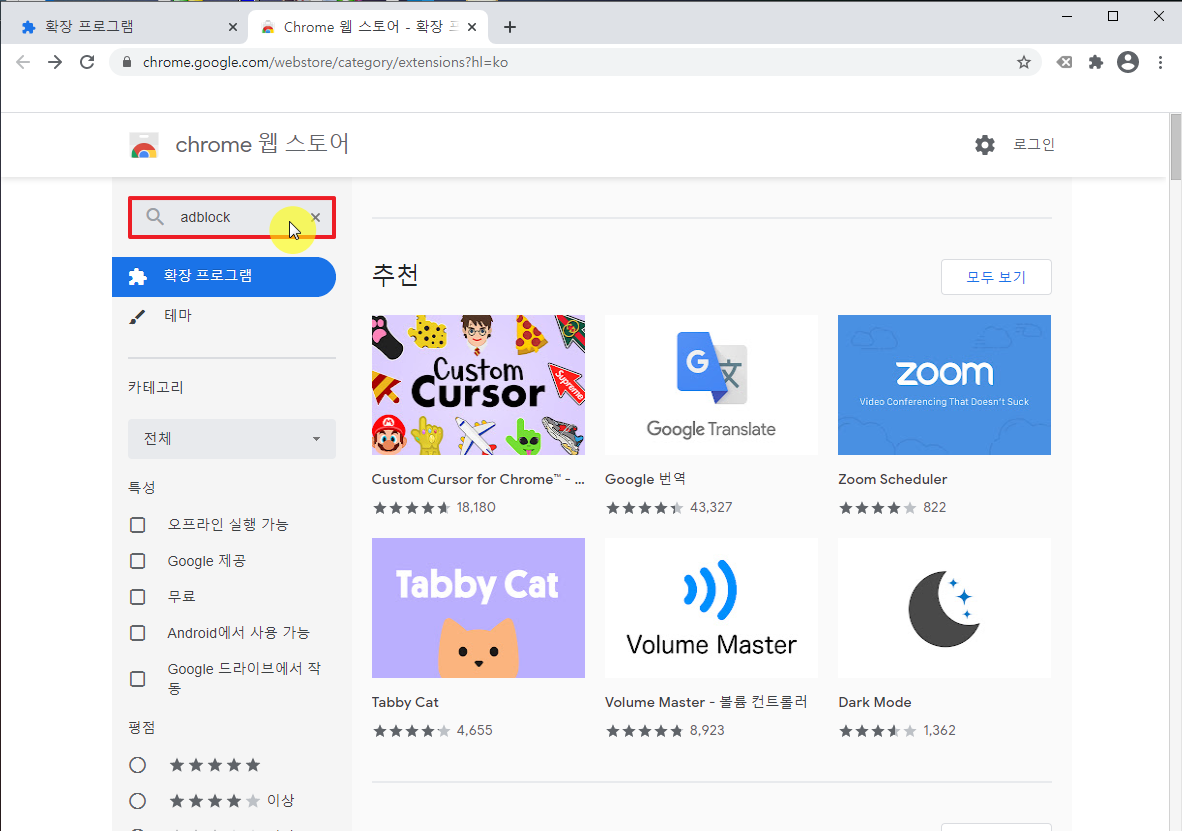Select 확장 프로그램 in the sidebar
Viewport: 1182px width, 831px height.
[x=224, y=277]
